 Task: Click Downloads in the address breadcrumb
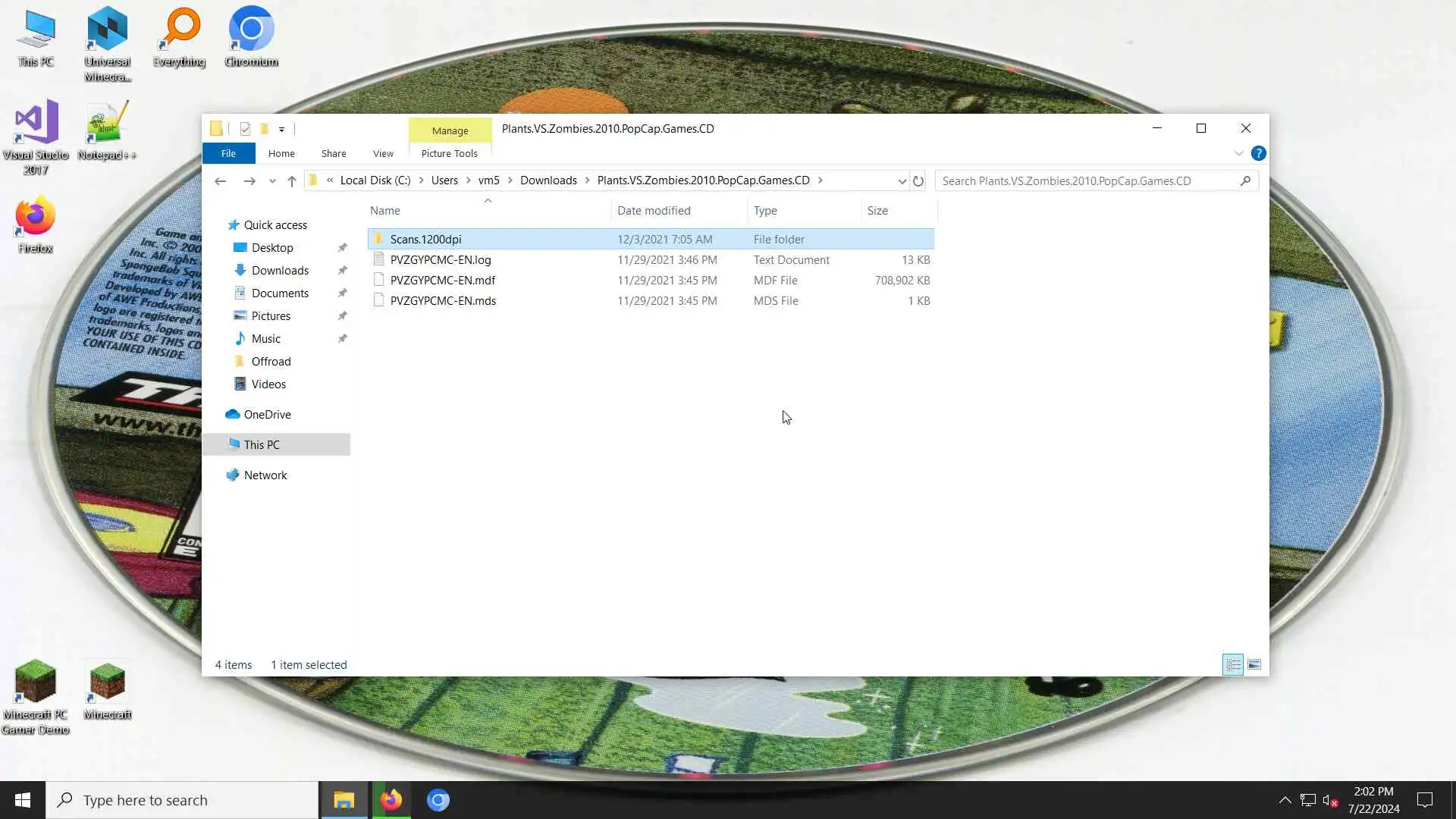548,180
